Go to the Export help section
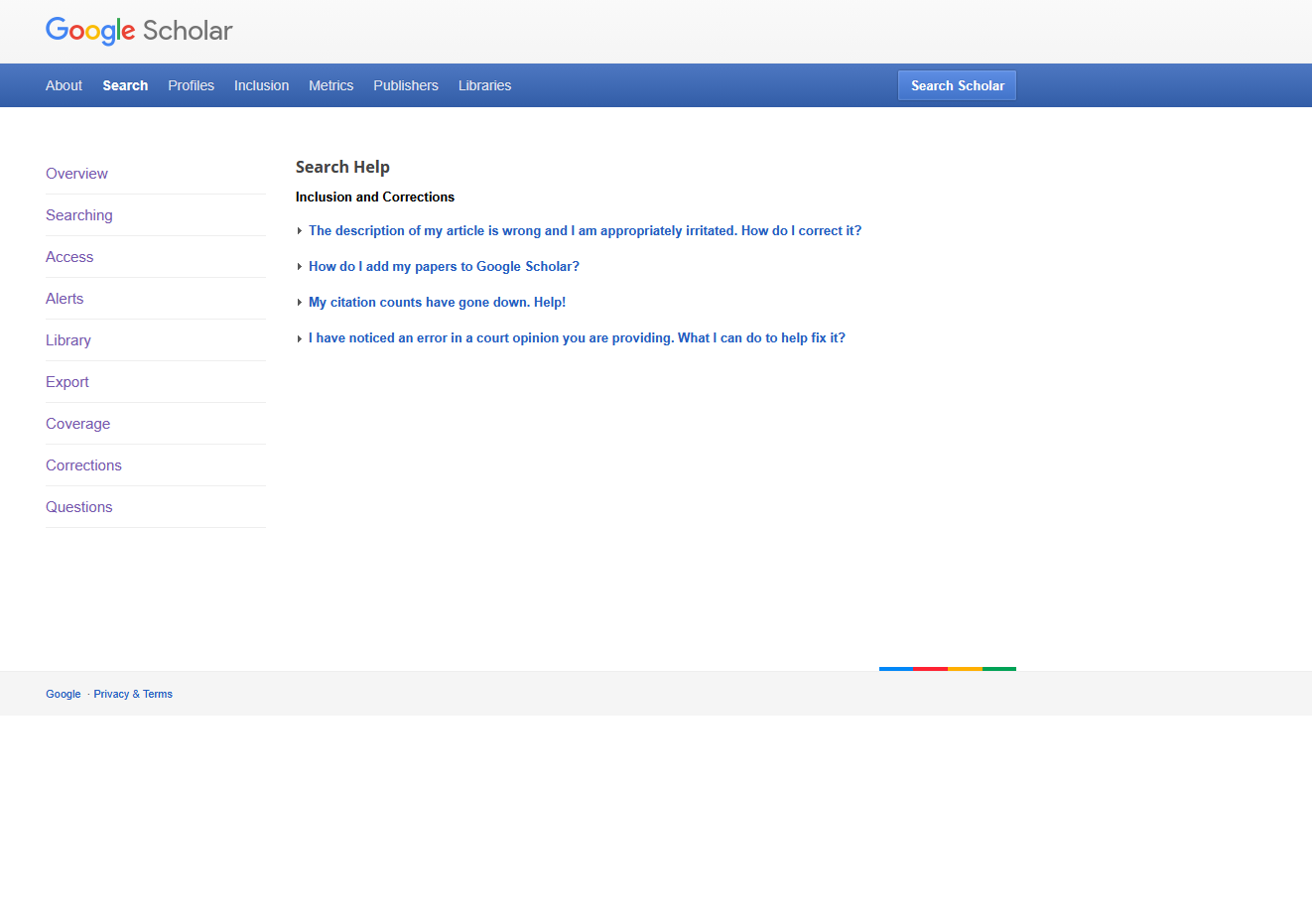Screen dimensions: 1312x924 tap(67, 382)
